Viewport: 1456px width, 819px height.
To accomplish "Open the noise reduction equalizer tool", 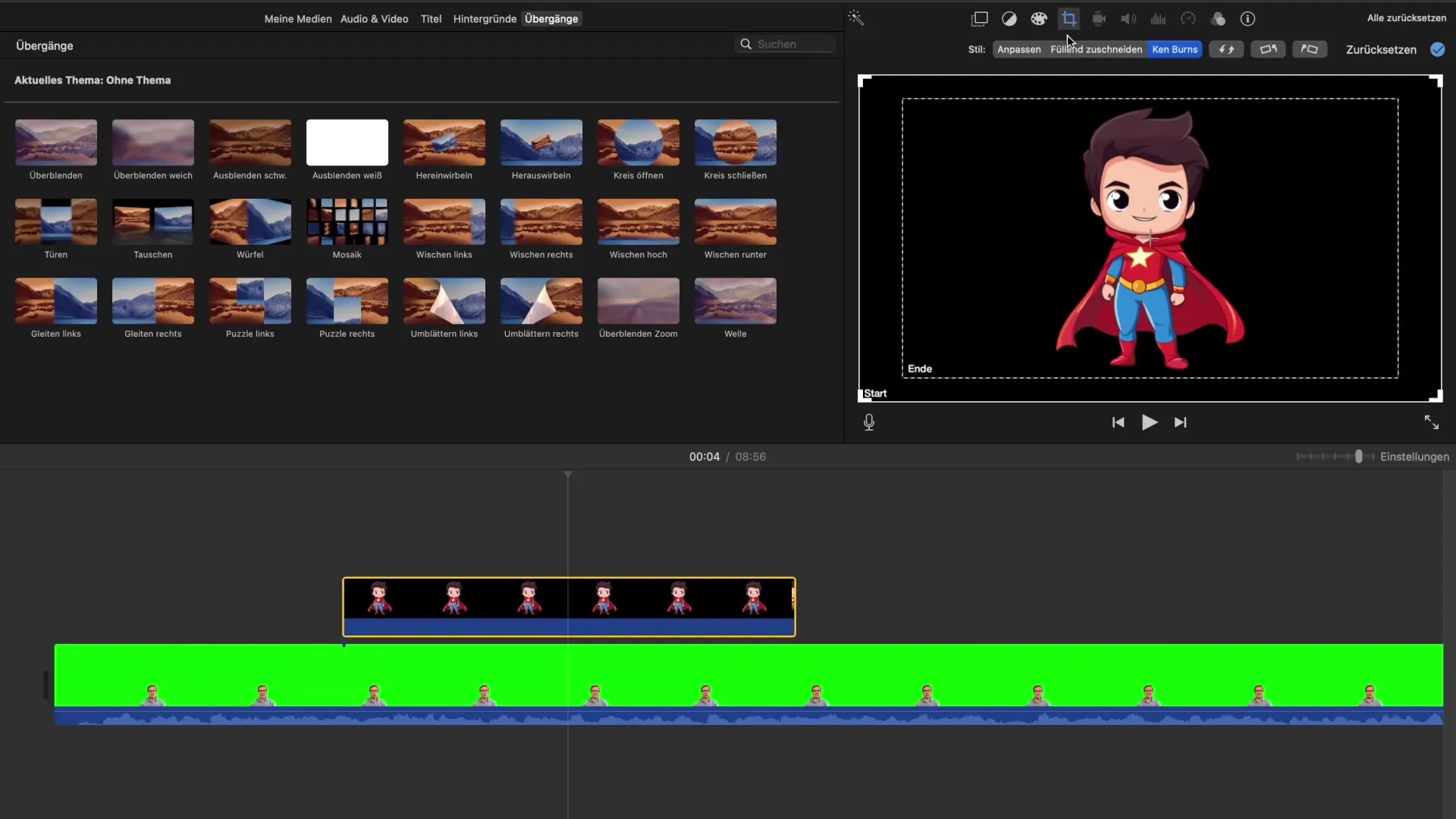I will pyautogui.click(x=1158, y=19).
